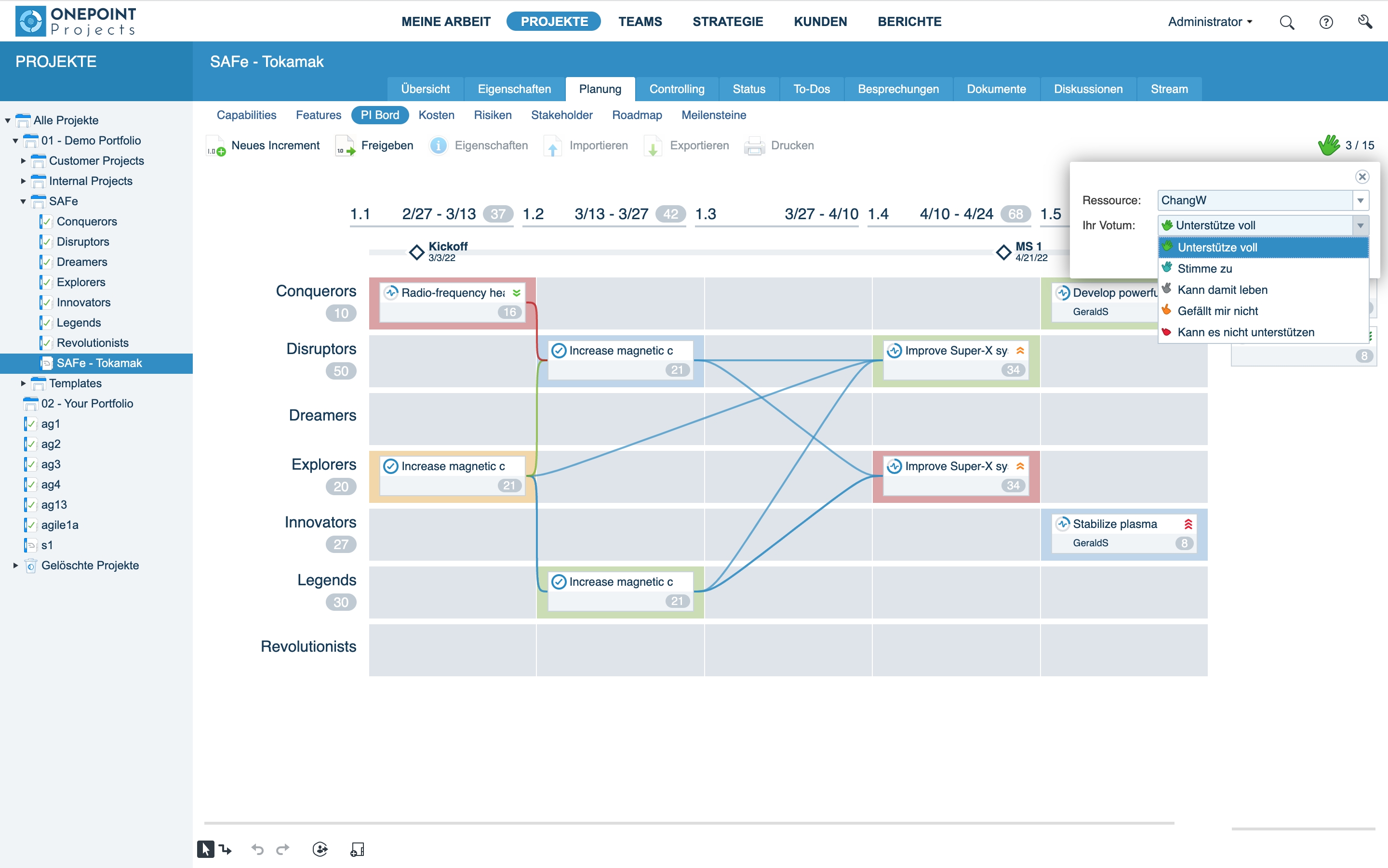Expand the Customer Projects folder

pos(23,161)
